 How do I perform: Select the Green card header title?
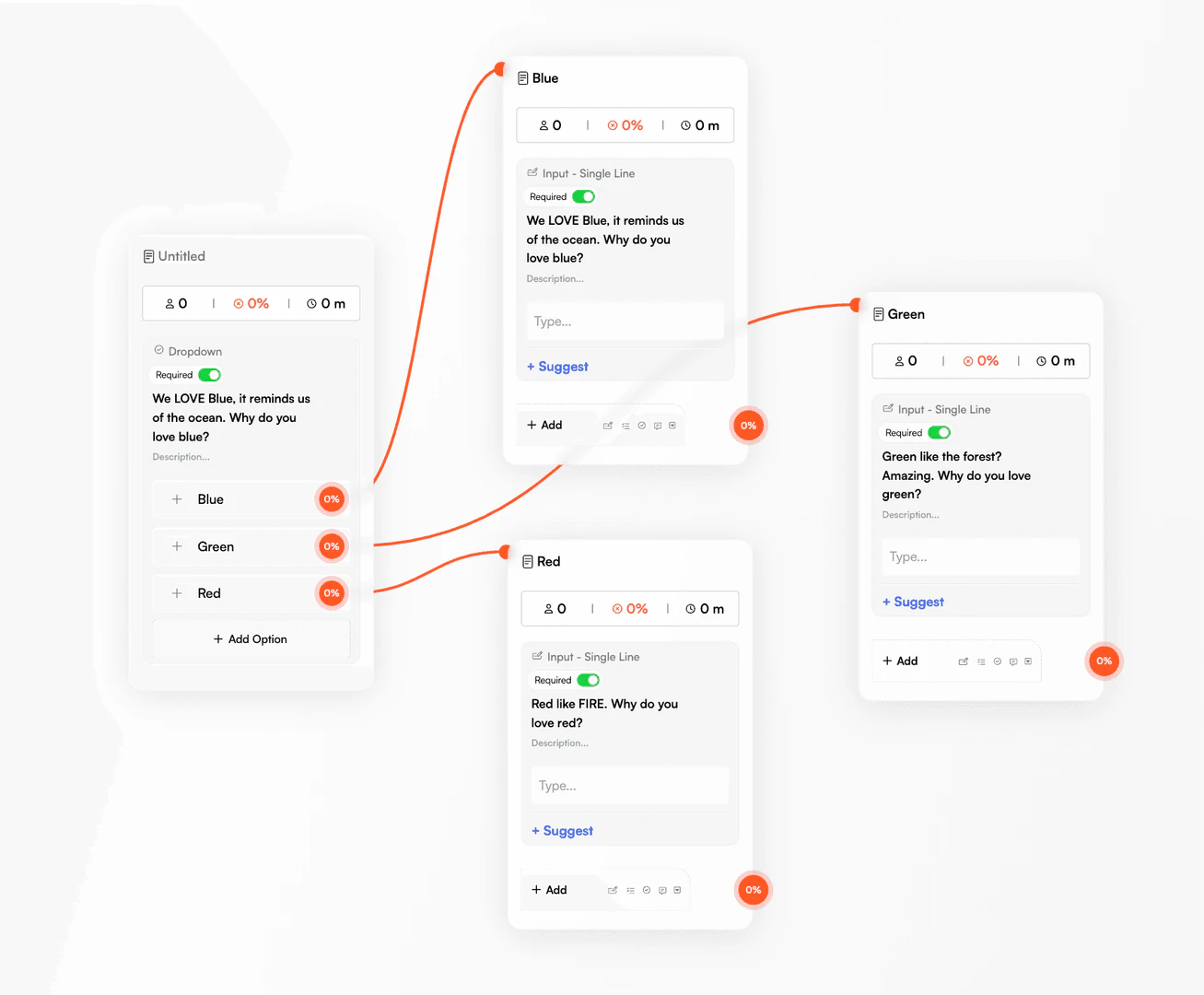point(906,314)
